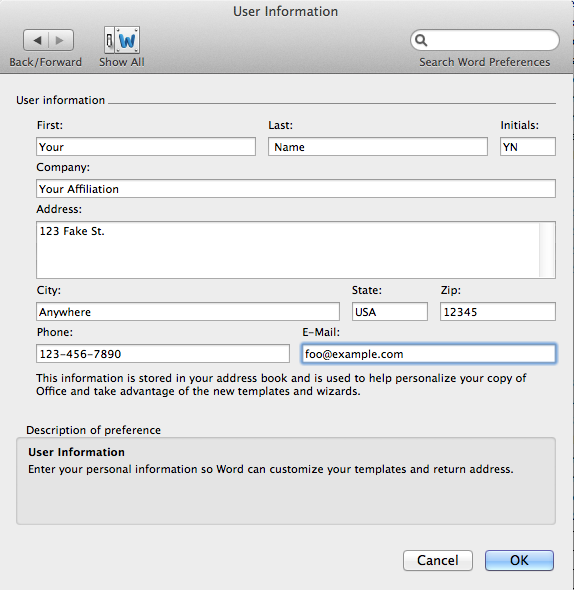Edit the State field containing USA
Image resolution: width=574 pixels, height=590 pixels.
[390, 312]
